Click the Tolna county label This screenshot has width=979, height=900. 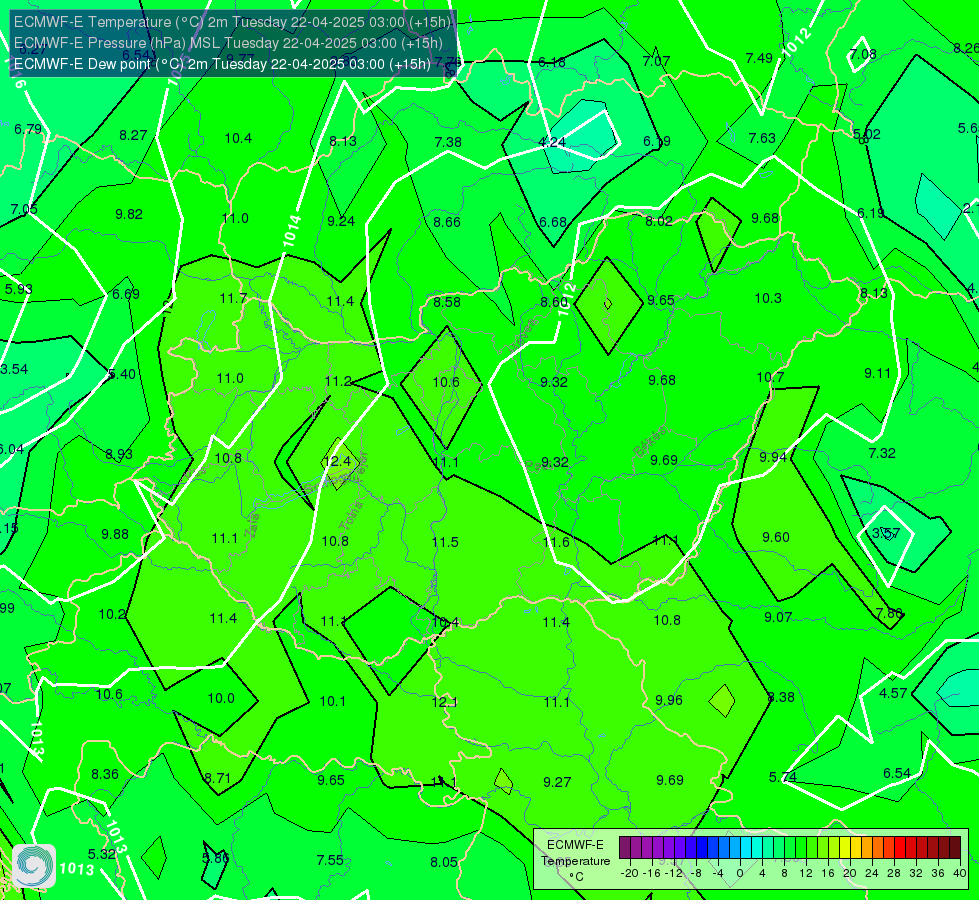[350, 516]
